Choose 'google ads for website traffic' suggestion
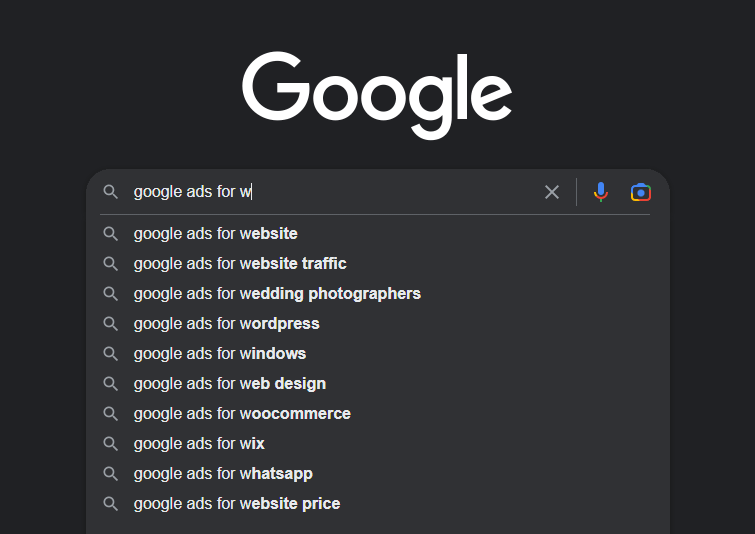The width and height of the screenshot is (755, 534). (x=240, y=264)
